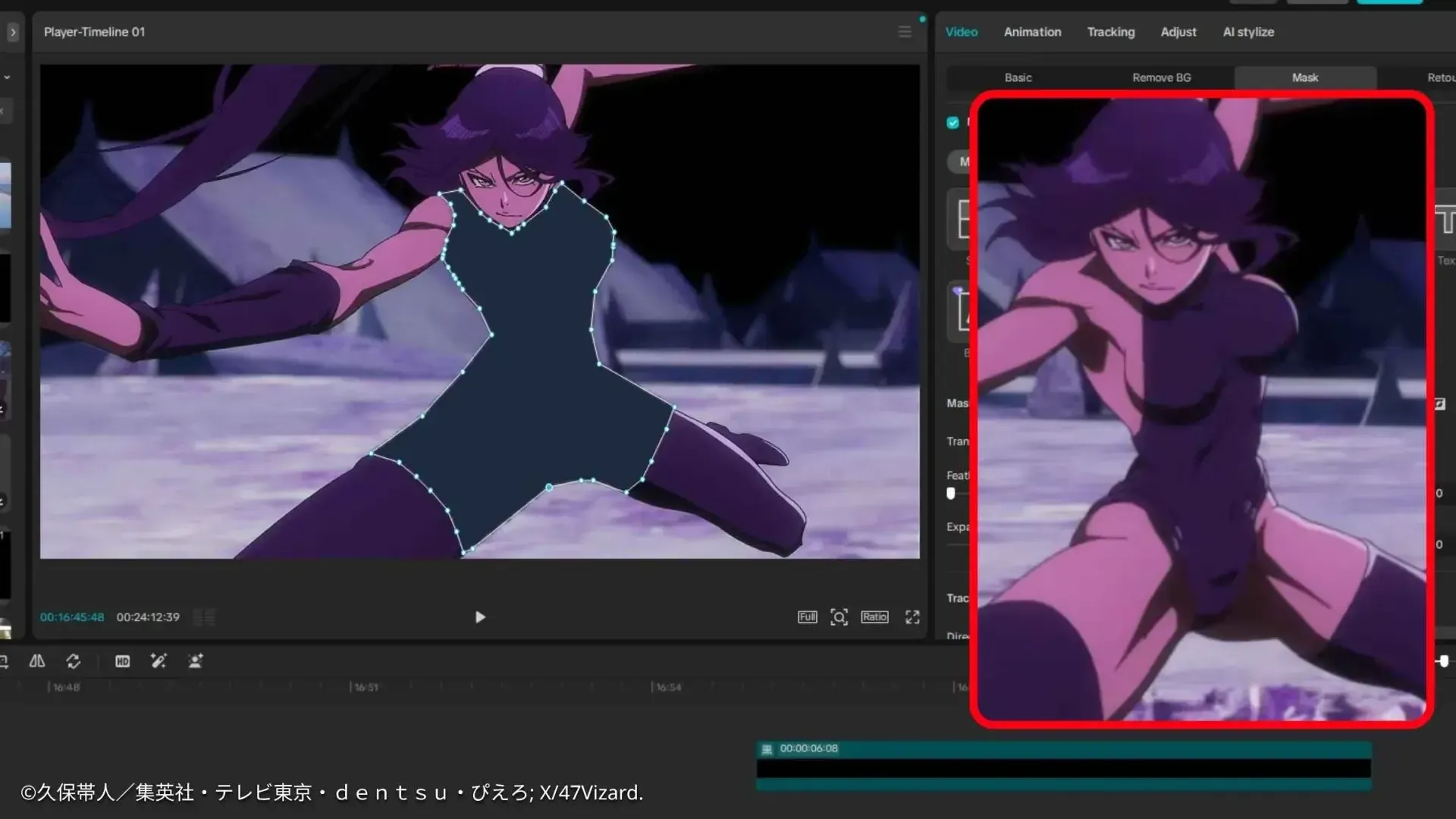This screenshot has height=819, width=1456.
Task: Click the rotate clip icon
Action: 74,661
